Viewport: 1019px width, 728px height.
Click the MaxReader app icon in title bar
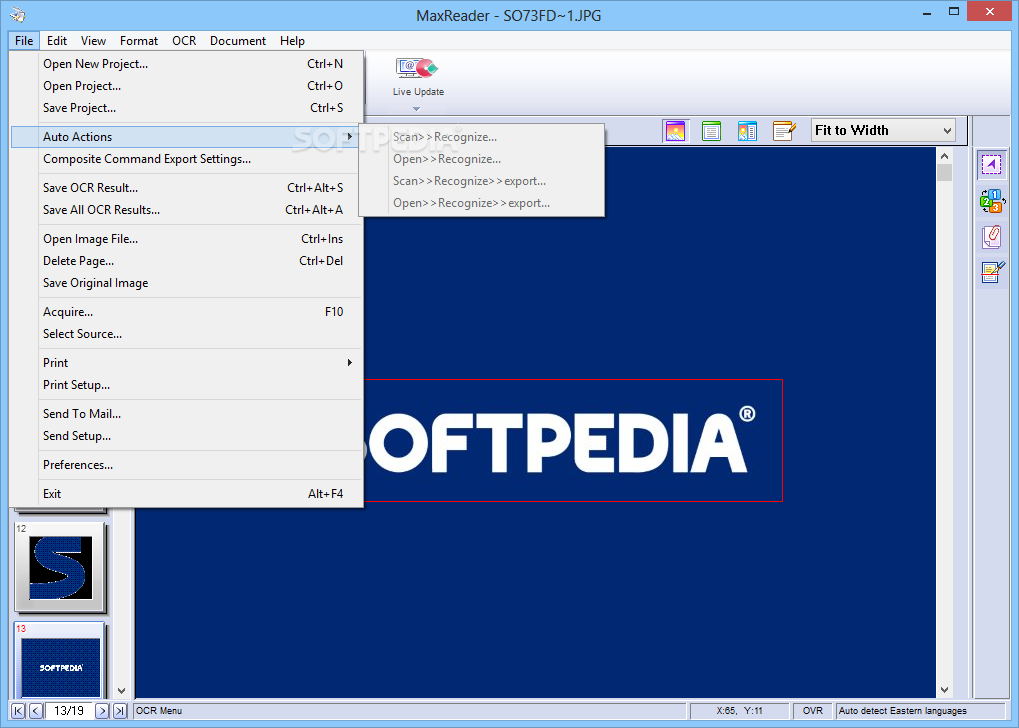18,14
